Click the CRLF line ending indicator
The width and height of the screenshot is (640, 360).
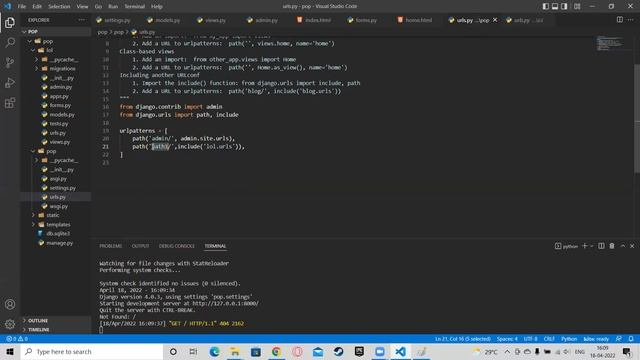click(549, 339)
